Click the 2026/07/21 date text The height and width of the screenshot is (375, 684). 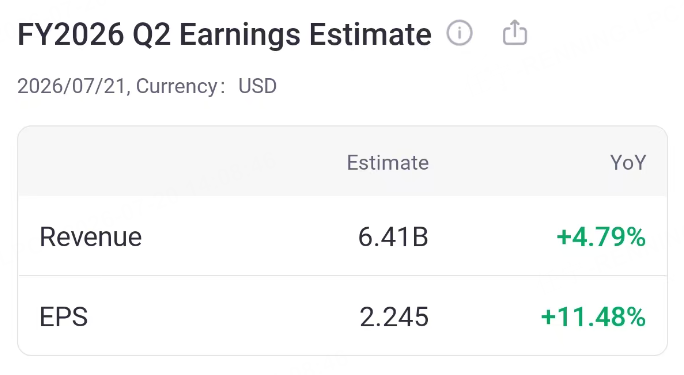pos(72,86)
